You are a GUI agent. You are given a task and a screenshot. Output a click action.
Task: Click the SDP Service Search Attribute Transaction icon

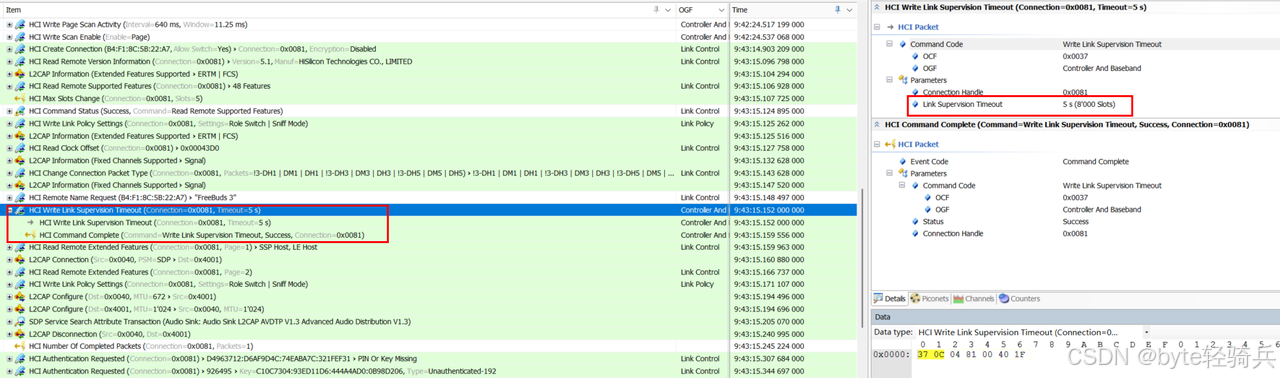pyautogui.click(x=21, y=321)
